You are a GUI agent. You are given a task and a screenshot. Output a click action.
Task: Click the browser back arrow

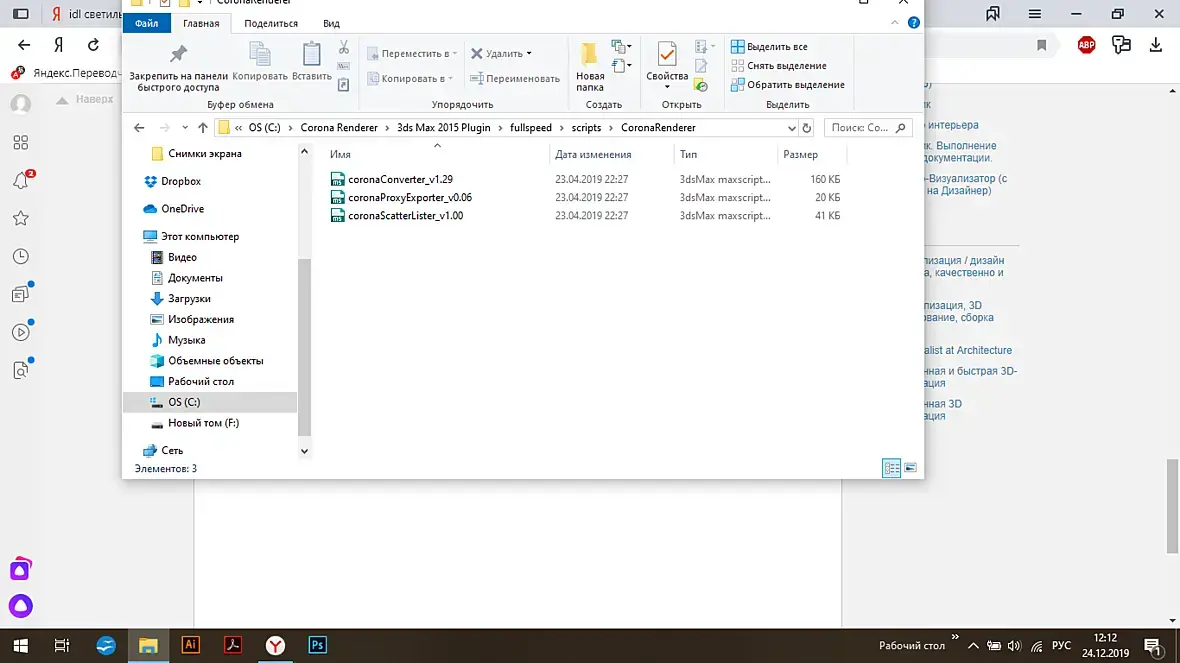[24, 45]
